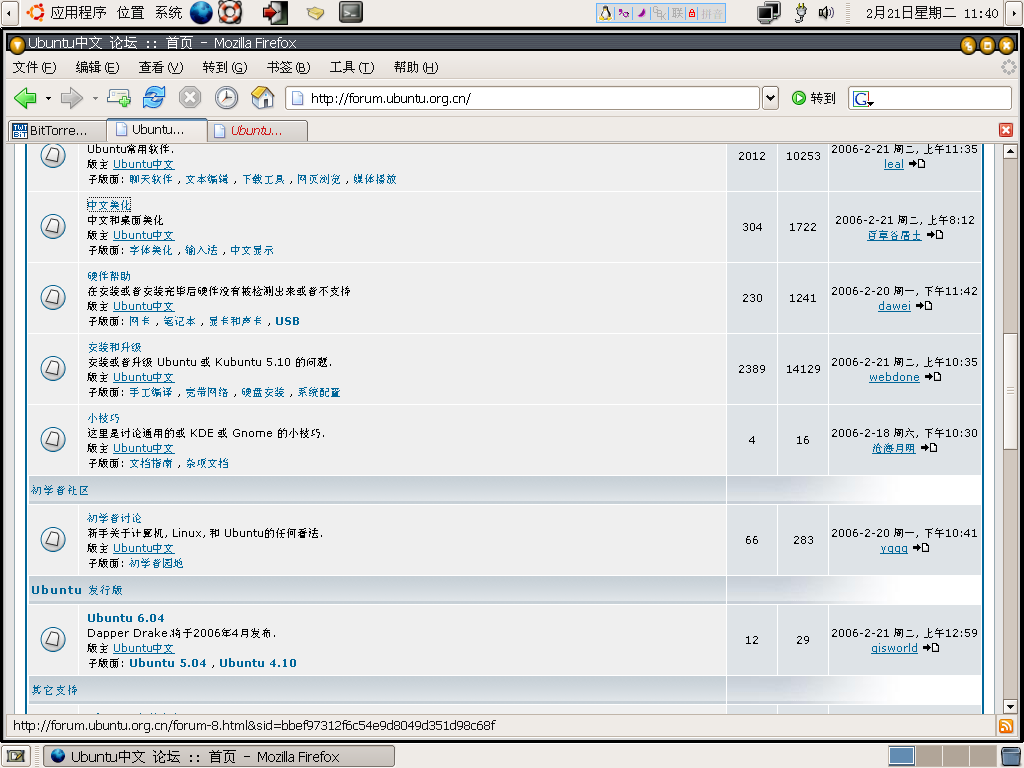Switch to the red Ubuntu... tab
The width and height of the screenshot is (1024, 768).
pos(257,131)
